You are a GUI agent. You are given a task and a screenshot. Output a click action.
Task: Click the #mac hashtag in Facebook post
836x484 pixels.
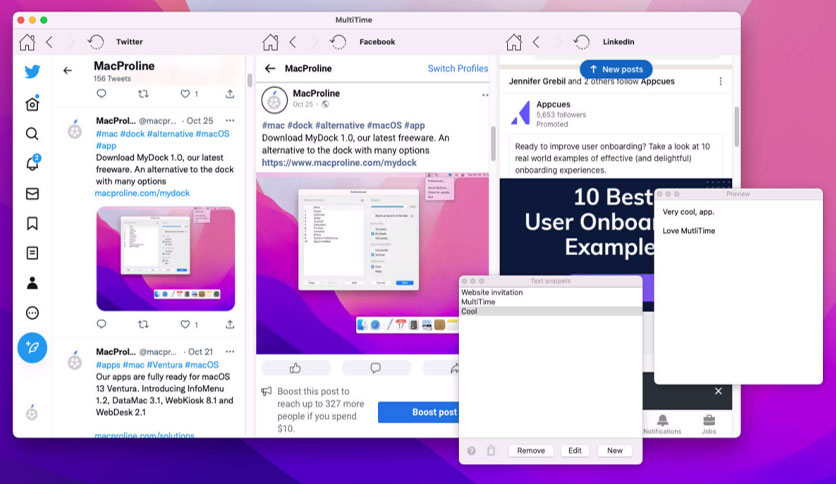(x=274, y=125)
